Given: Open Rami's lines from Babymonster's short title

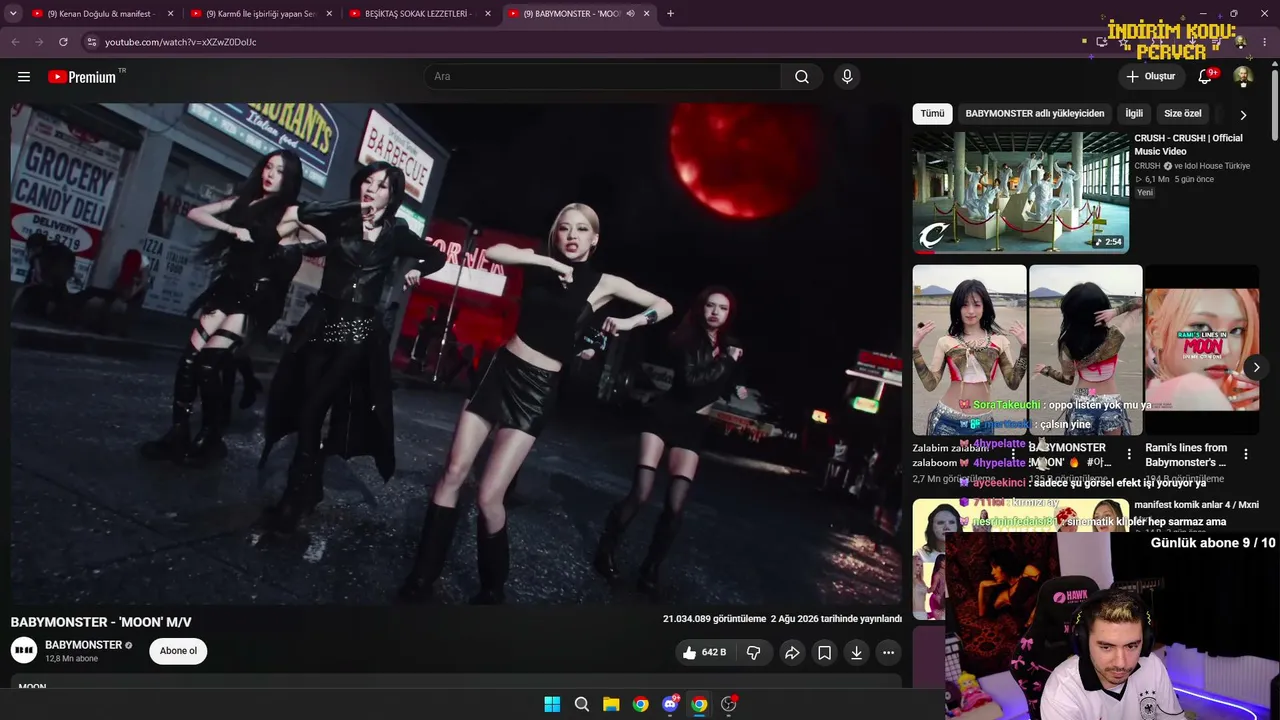Looking at the screenshot, I should coord(1186,455).
